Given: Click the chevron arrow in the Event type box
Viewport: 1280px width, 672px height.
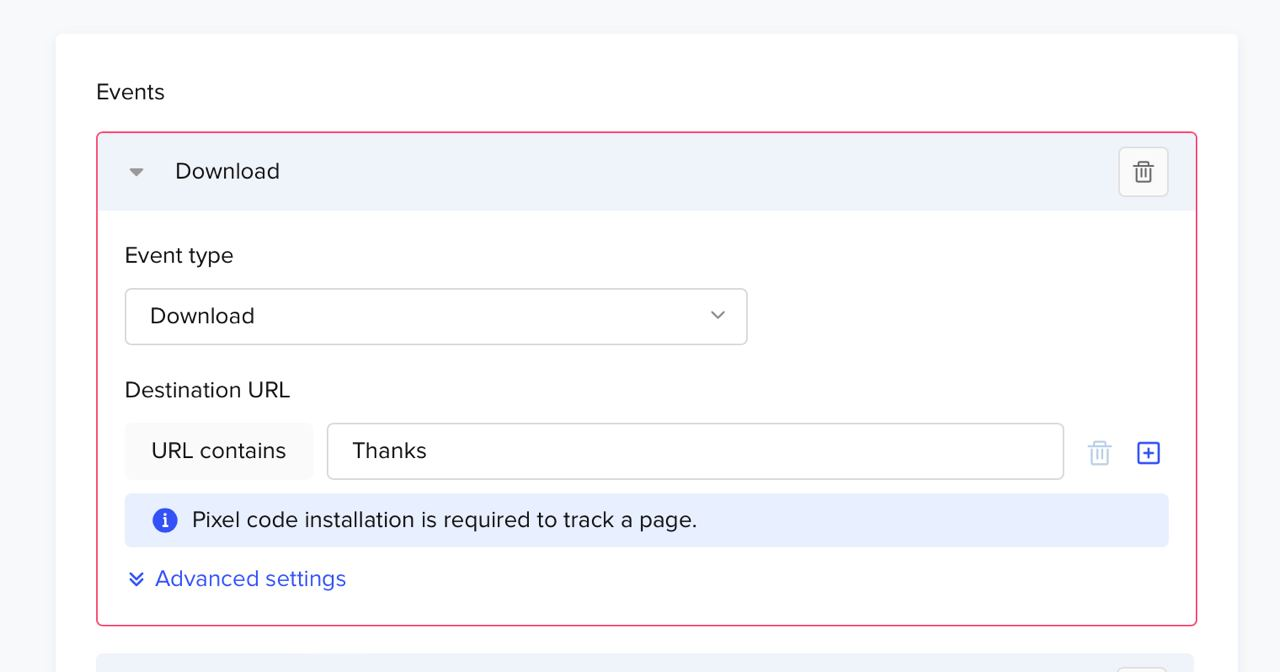Looking at the screenshot, I should coord(717,315).
